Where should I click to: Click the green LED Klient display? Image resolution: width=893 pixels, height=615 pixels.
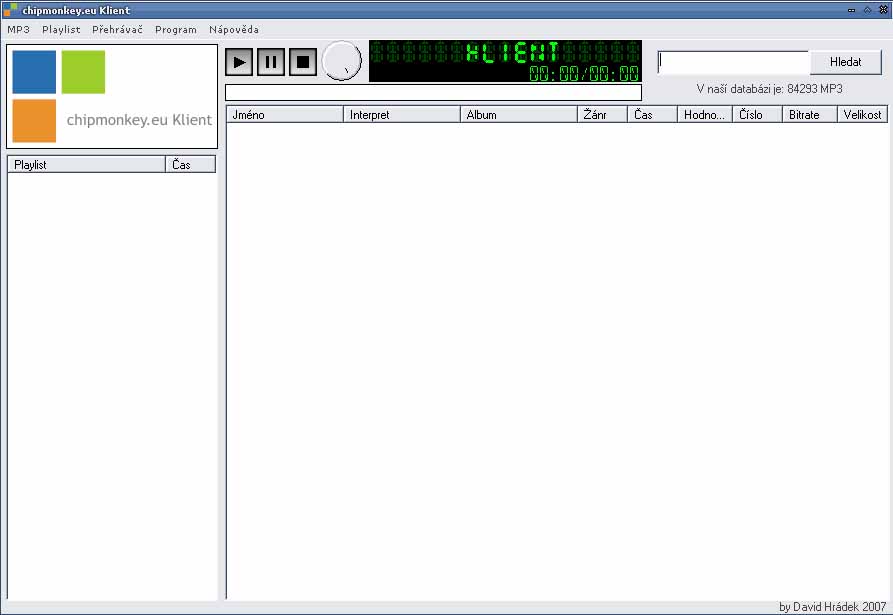coord(505,61)
